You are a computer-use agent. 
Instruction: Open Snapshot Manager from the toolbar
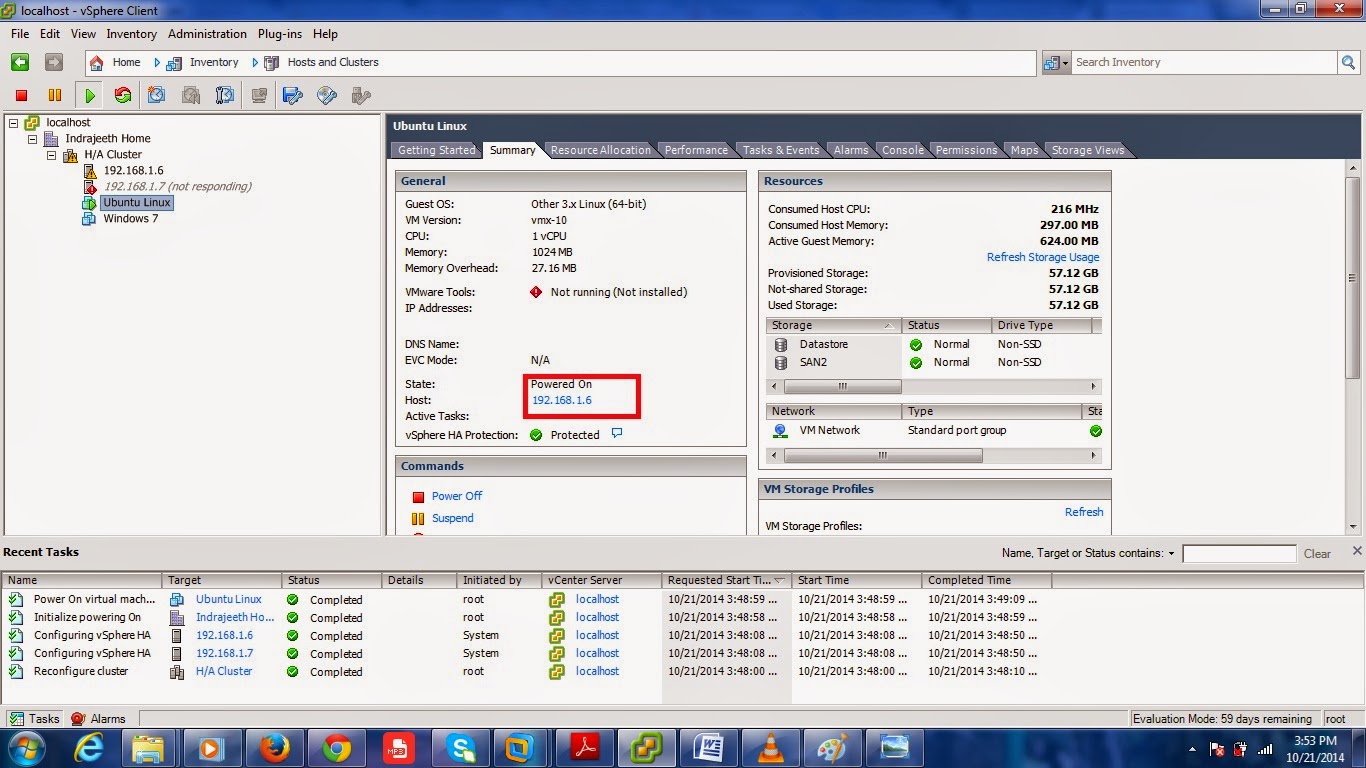[x=224, y=95]
